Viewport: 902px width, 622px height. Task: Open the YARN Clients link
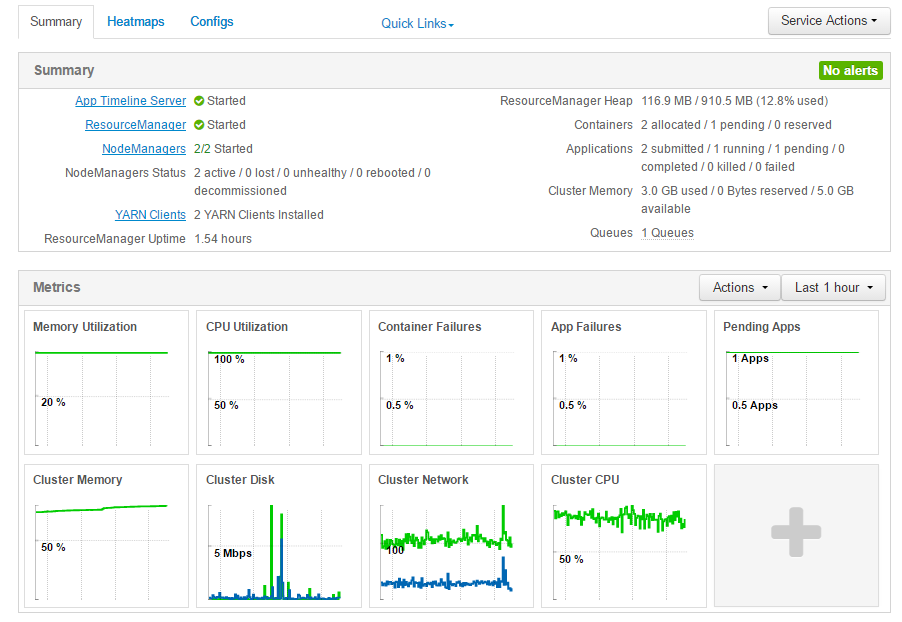[150, 214]
